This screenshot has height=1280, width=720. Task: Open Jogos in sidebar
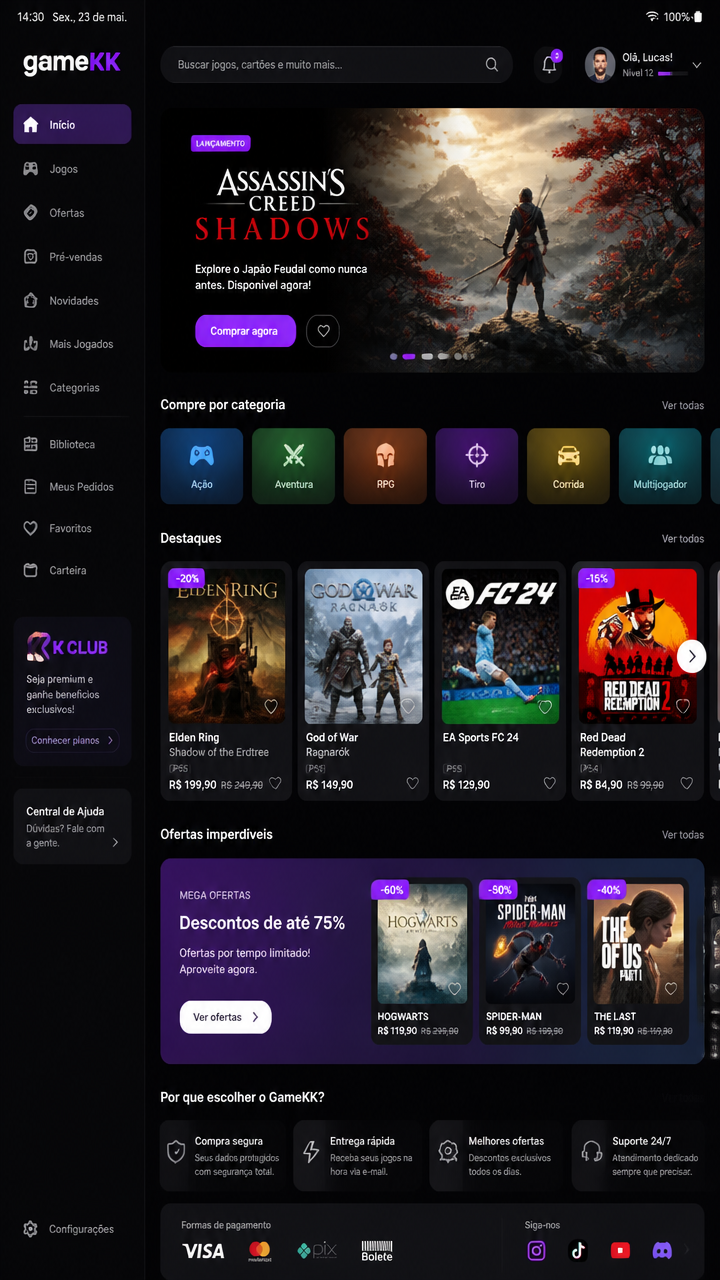(72, 169)
